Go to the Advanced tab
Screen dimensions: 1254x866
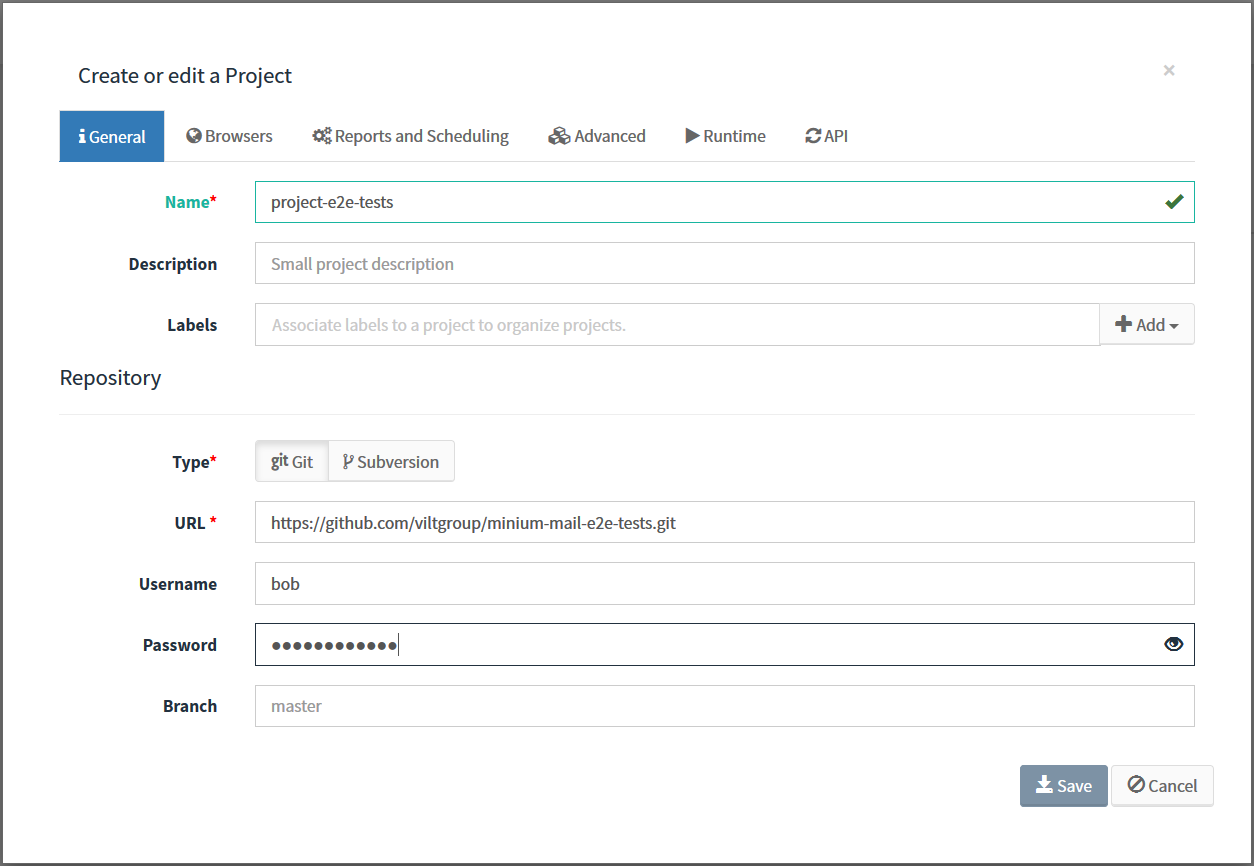pos(597,136)
